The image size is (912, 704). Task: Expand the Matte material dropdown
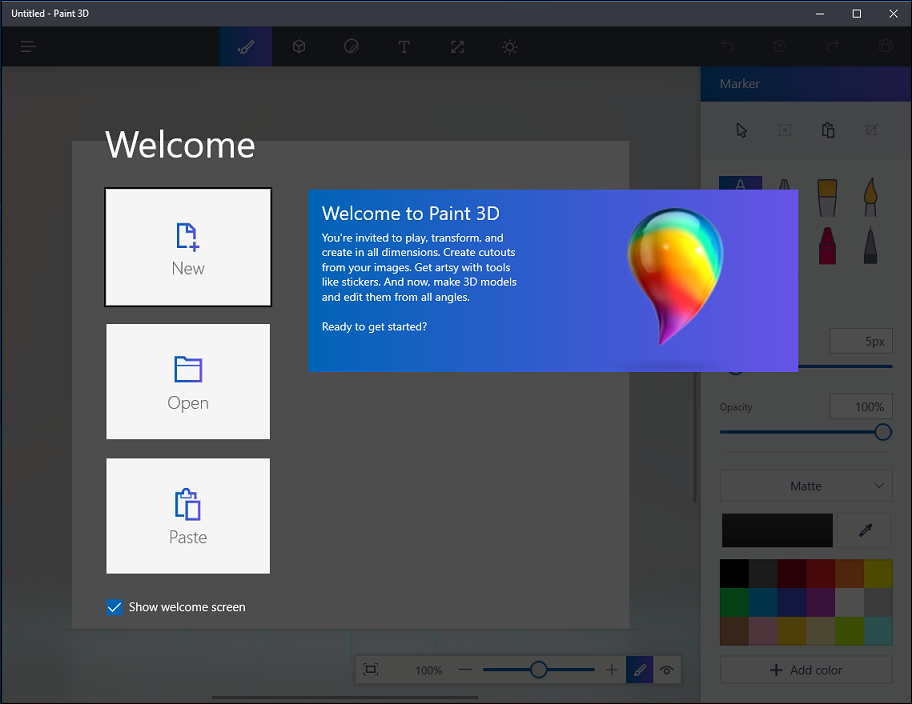806,486
